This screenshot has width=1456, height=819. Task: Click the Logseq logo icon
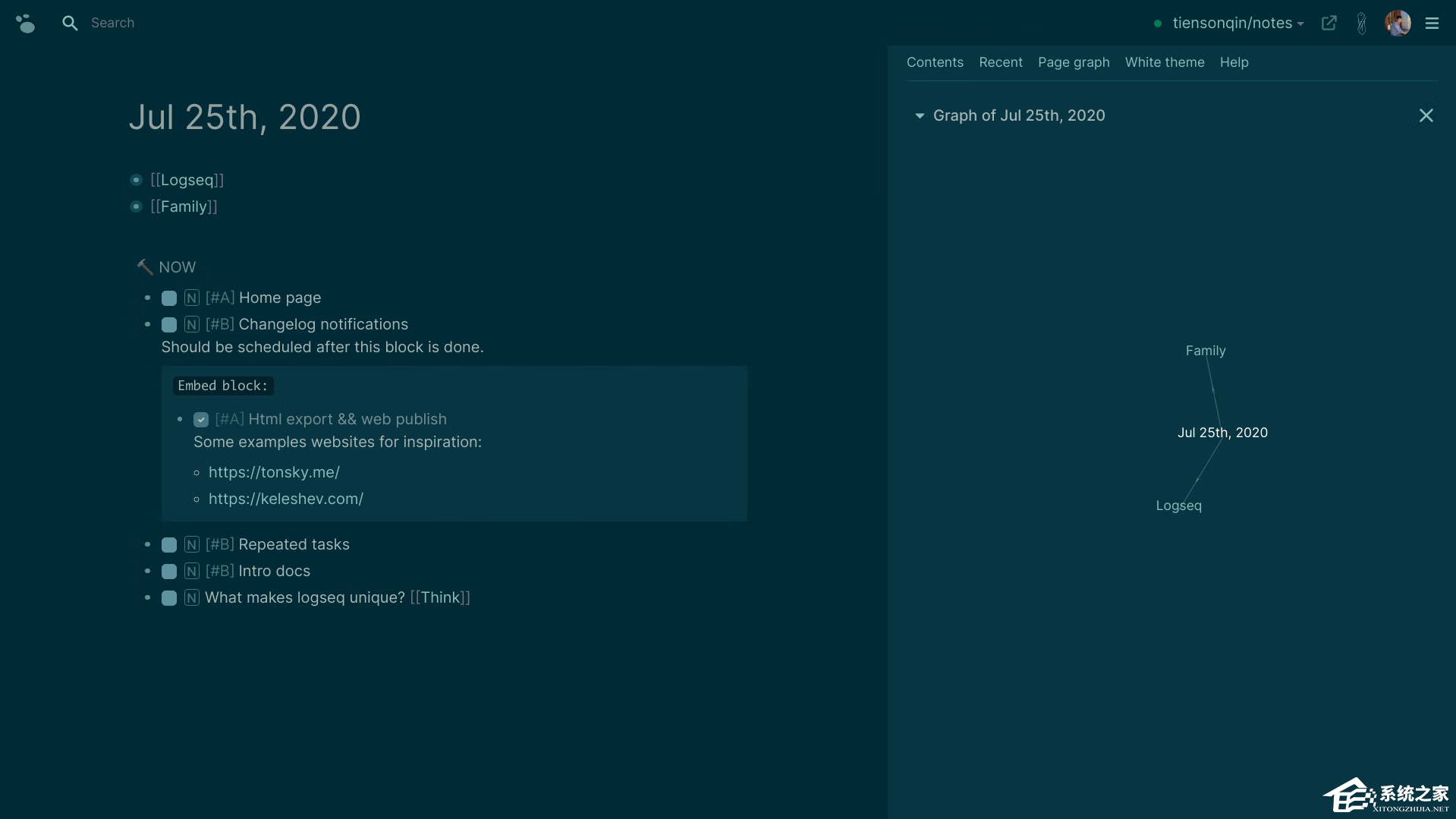click(25, 23)
